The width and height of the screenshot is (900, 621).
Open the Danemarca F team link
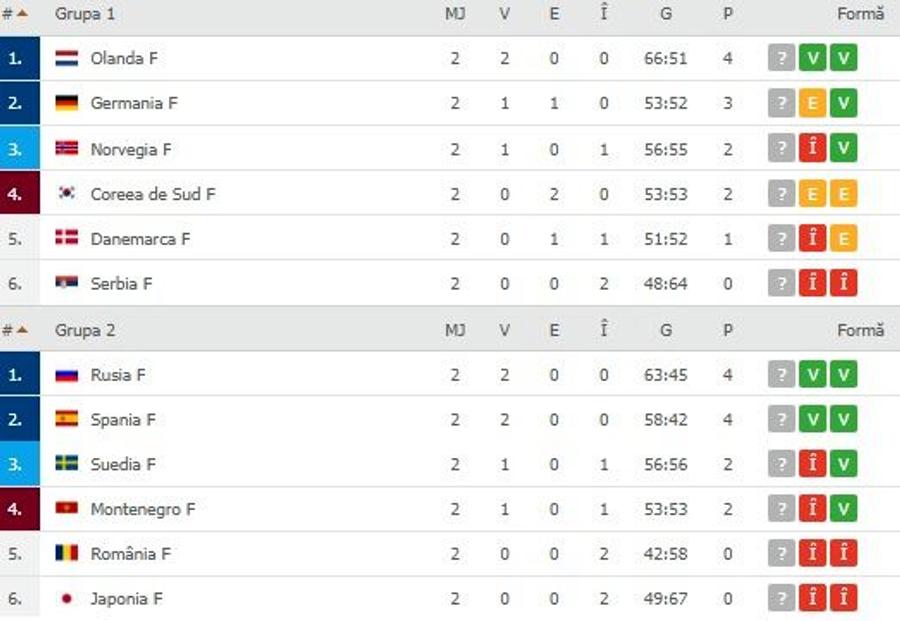[x=140, y=239]
